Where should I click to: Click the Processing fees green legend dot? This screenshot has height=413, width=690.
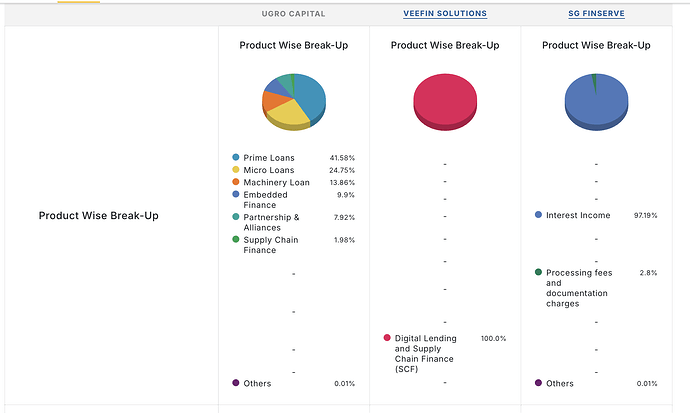(538, 272)
